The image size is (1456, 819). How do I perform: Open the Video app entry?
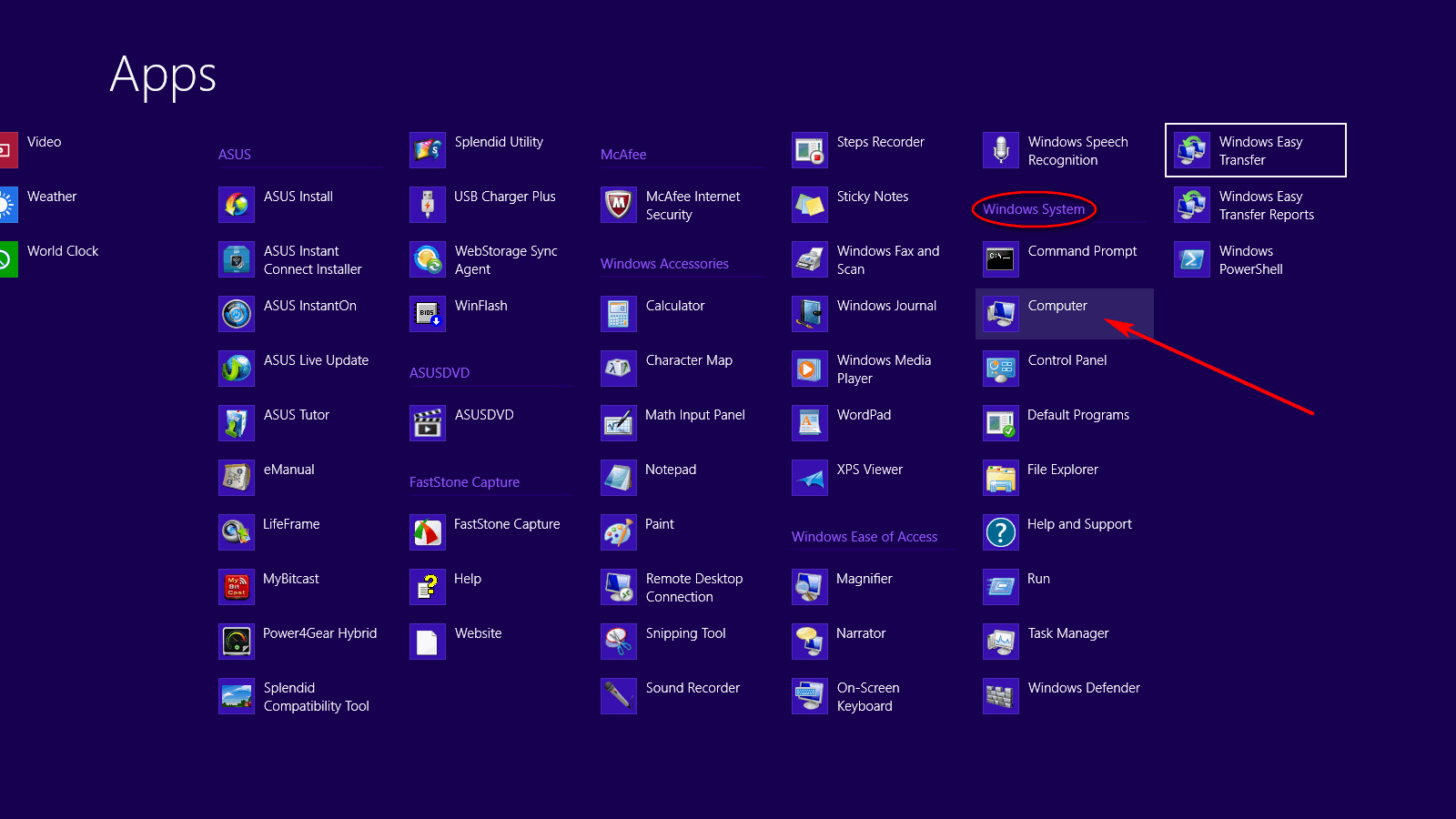[x=32, y=150]
